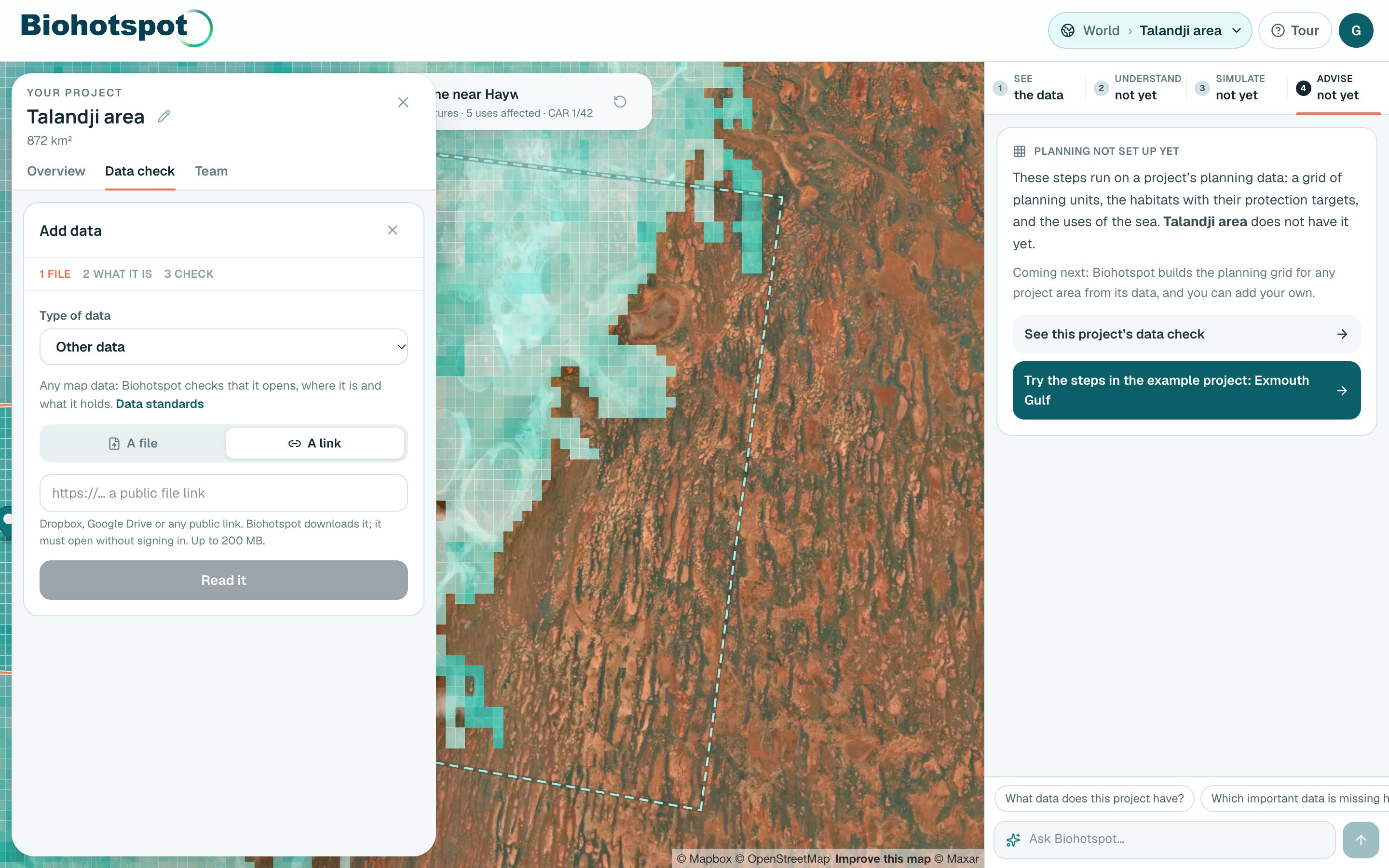Ask Which important data is missing
The image size is (1389, 868).
[x=1295, y=799]
